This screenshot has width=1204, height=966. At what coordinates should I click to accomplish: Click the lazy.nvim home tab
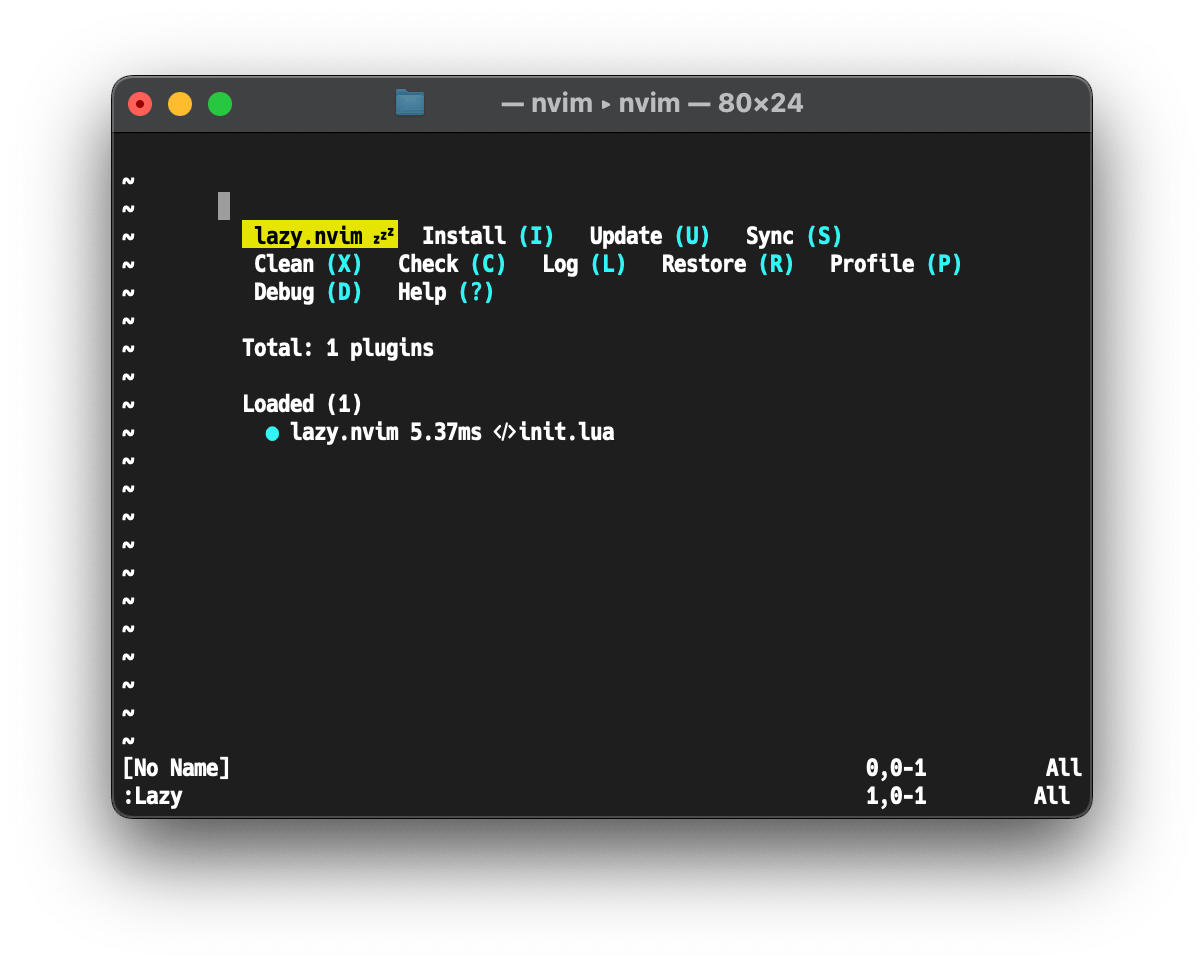(320, 236)
